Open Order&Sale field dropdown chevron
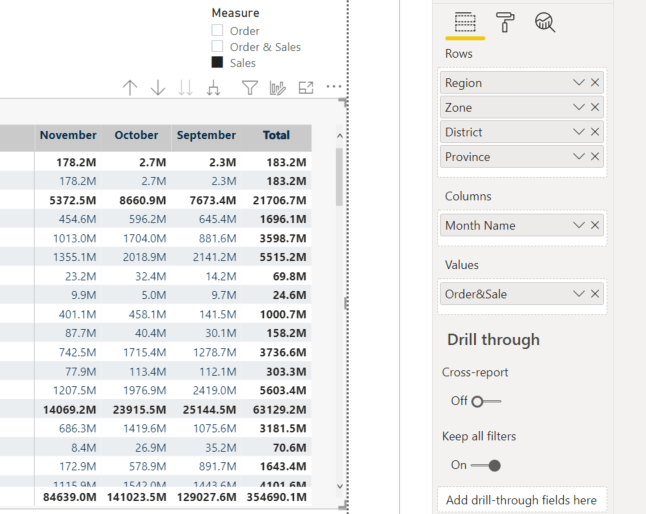646x514 pixels. click(x=579, y=294)
